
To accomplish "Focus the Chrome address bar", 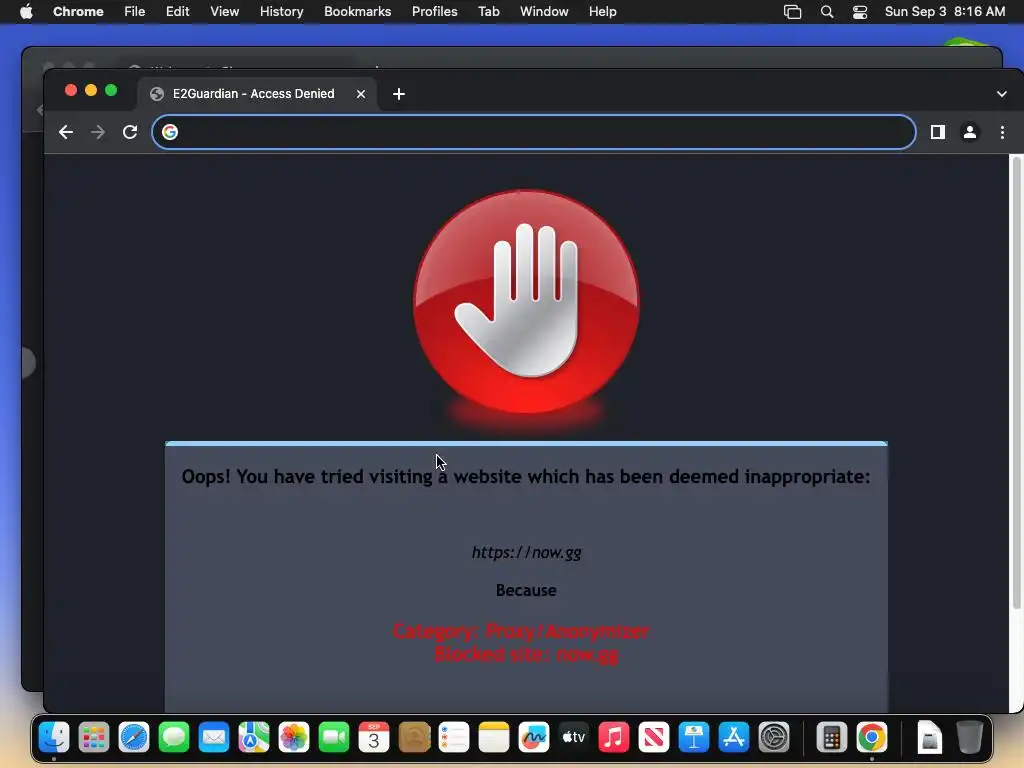I will coord(534,133).
